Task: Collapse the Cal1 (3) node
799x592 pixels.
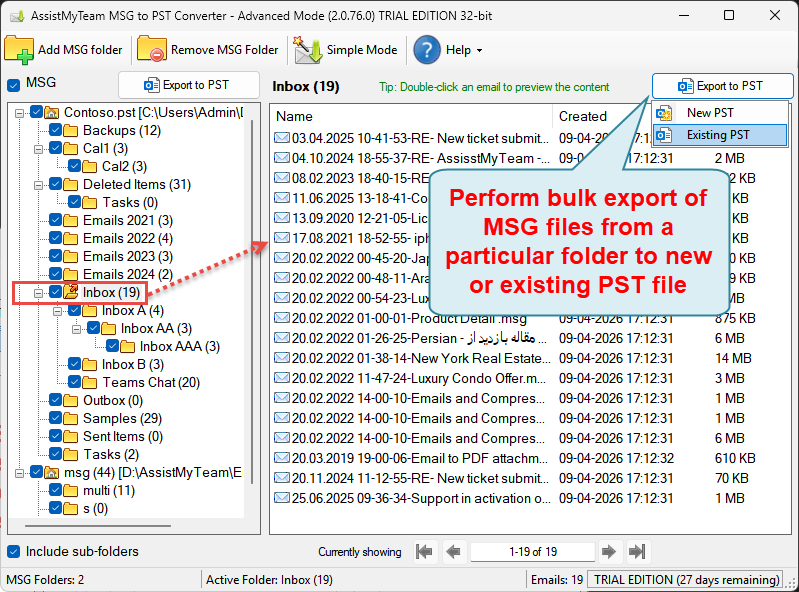Action: [x=38, y=149]
